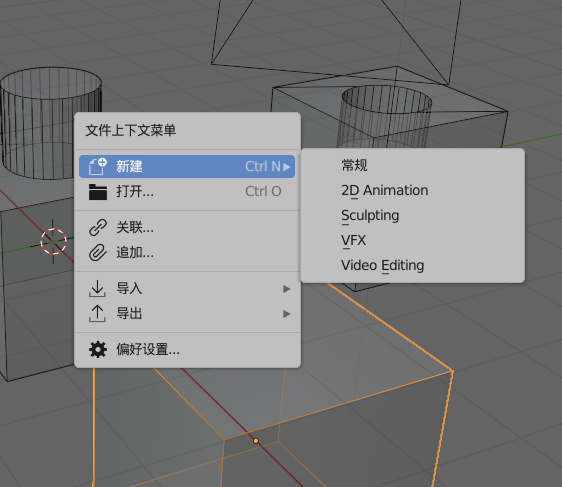The image size is (562, 487).
Task: Select the 新建 menu entry
Action: click(x=187, y=166)
